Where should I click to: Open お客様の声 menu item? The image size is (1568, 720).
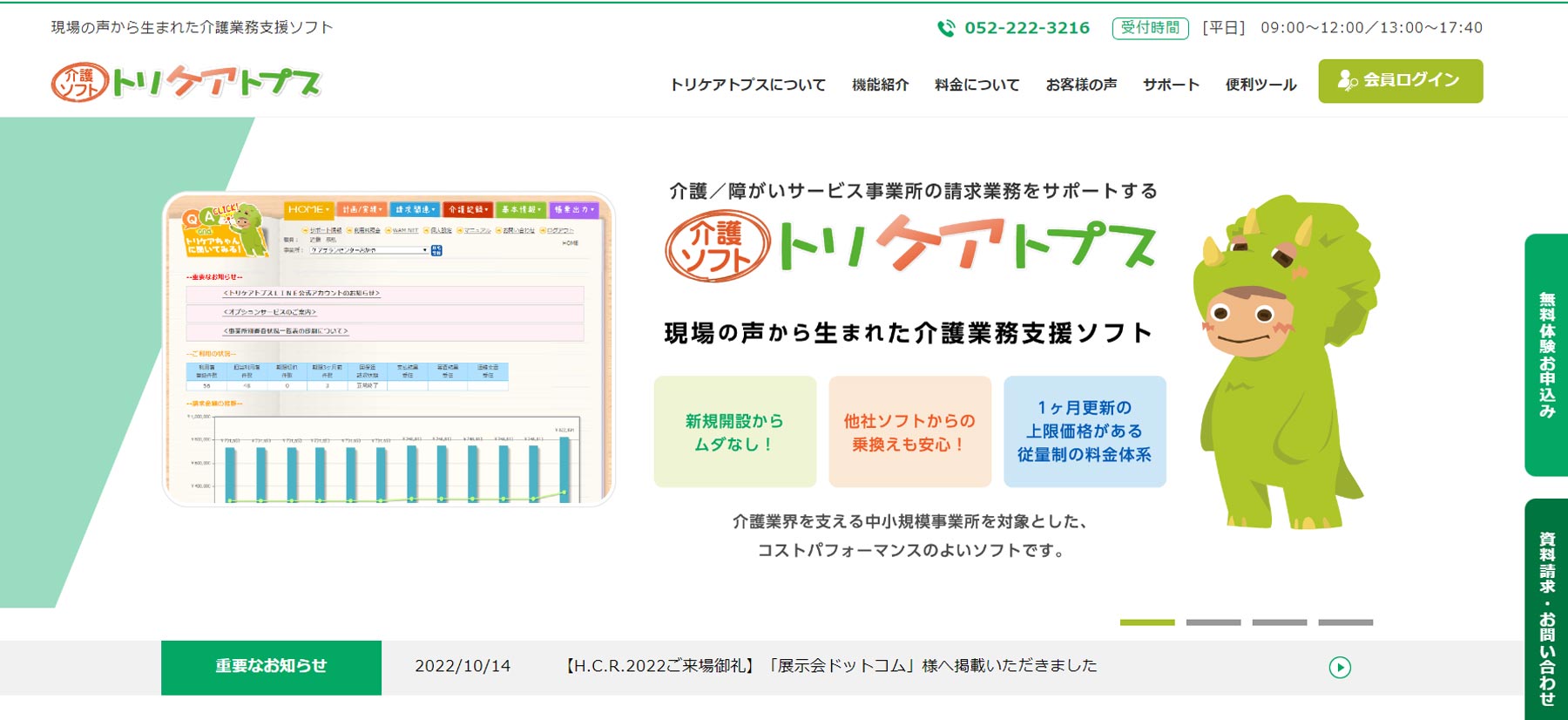pyautogui.click(x=1081, y=85)
